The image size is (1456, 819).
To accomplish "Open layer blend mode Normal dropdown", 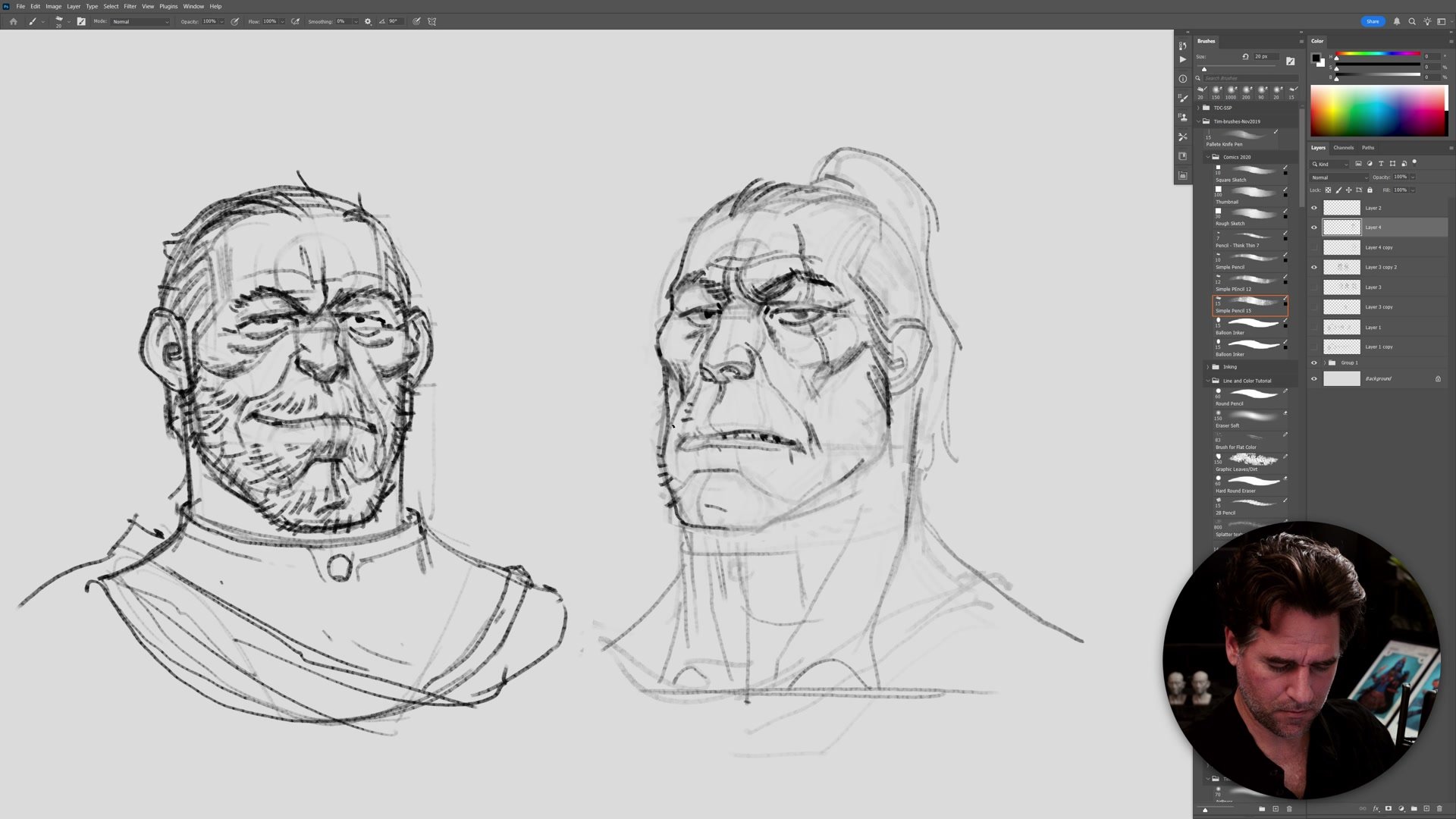I will pos(1339,177).
